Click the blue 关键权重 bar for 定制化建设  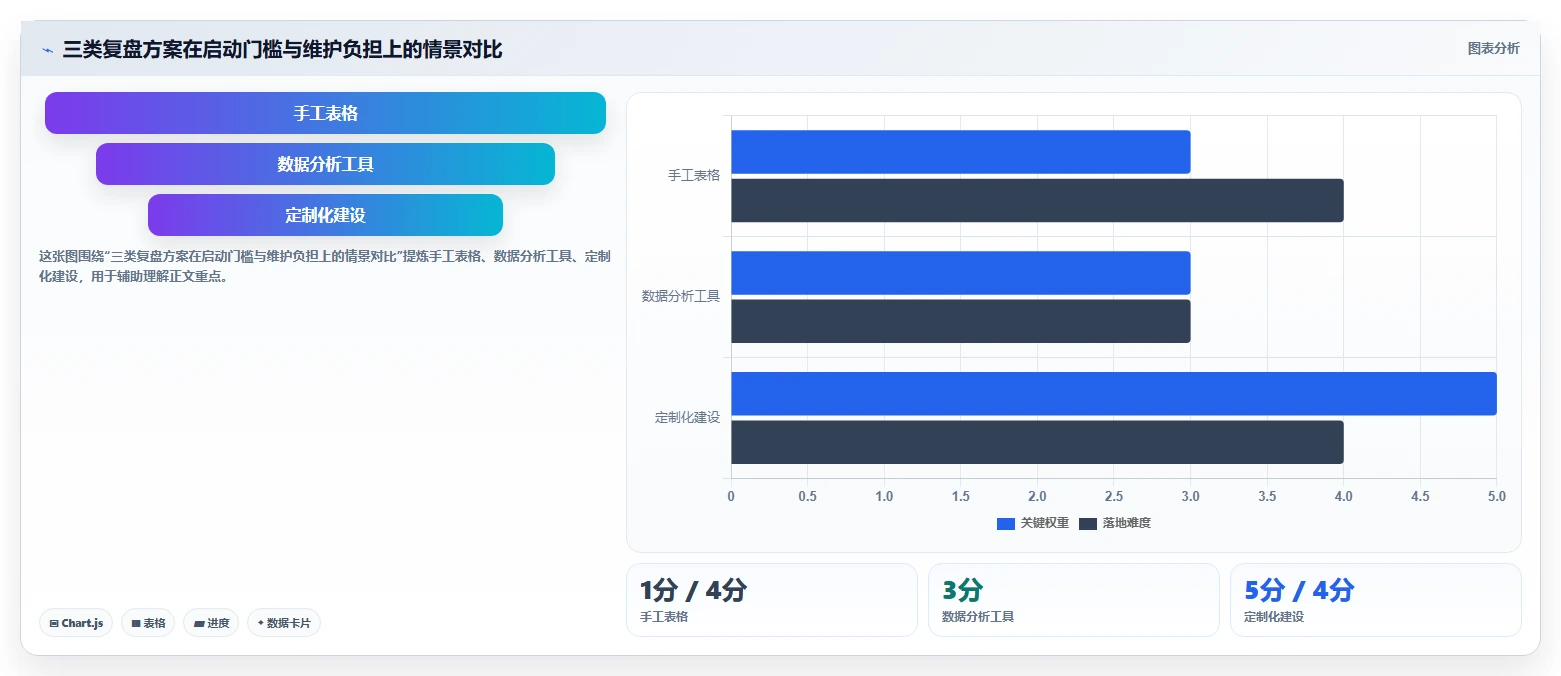coord(1114,394)
